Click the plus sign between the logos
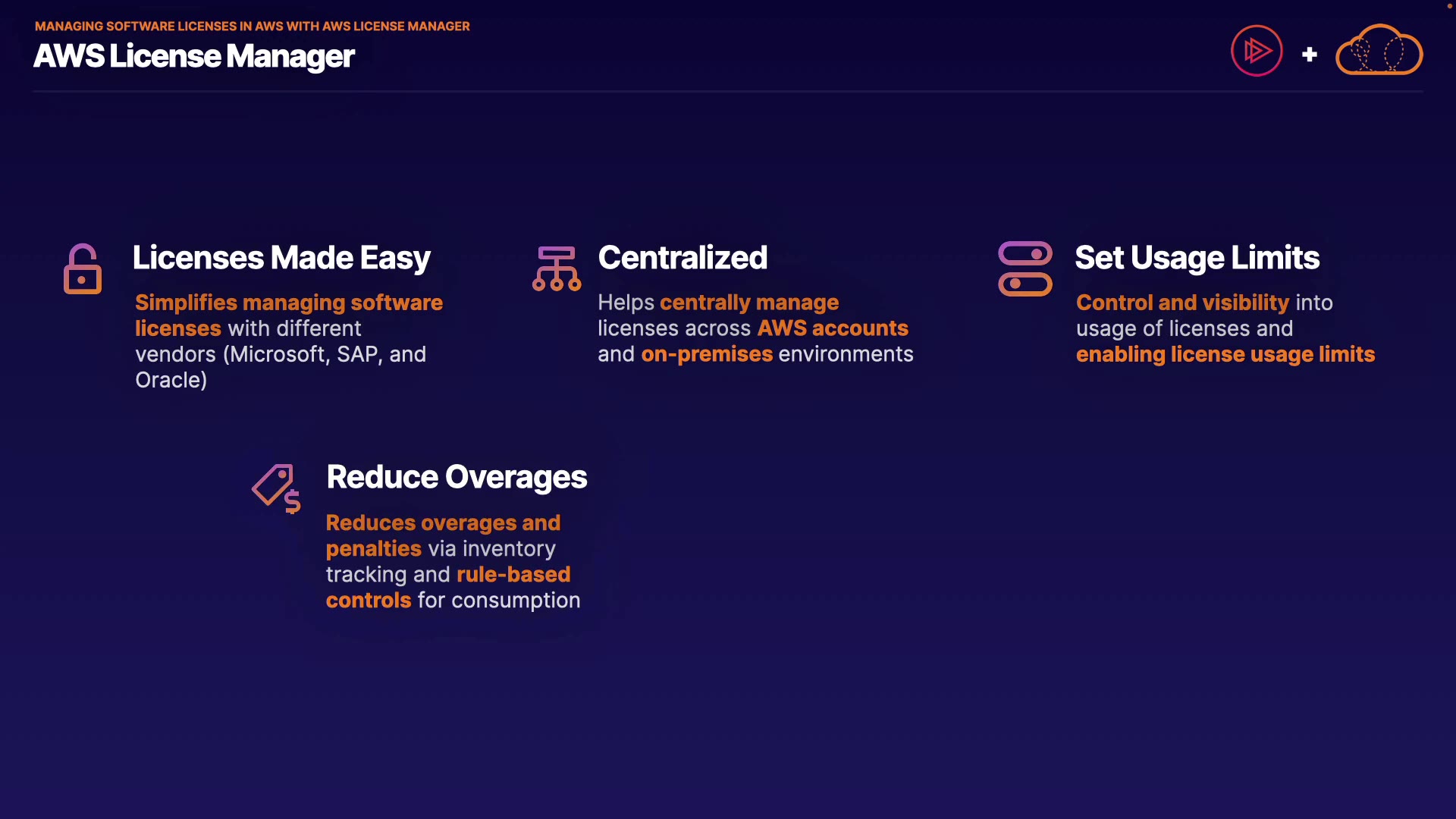This screenshot has height=819, width=1456. (1309, 55)
